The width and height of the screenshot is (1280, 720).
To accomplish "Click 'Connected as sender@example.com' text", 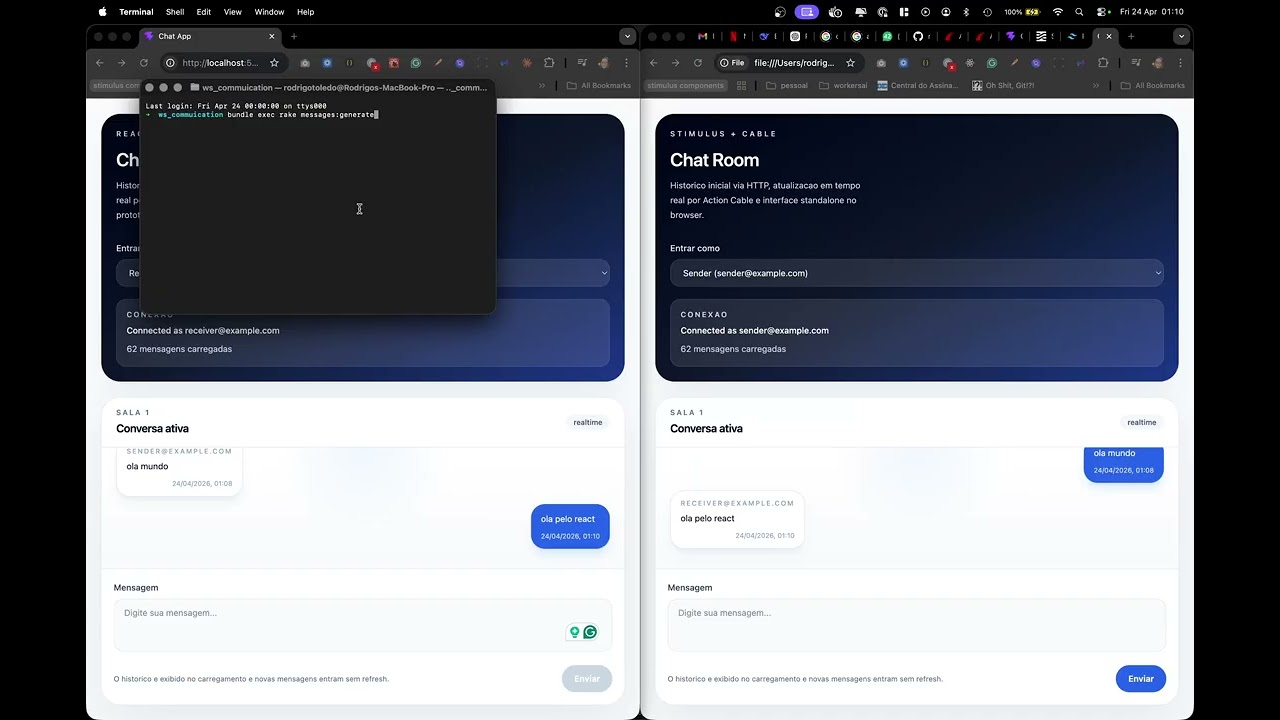I will point(754,330).
